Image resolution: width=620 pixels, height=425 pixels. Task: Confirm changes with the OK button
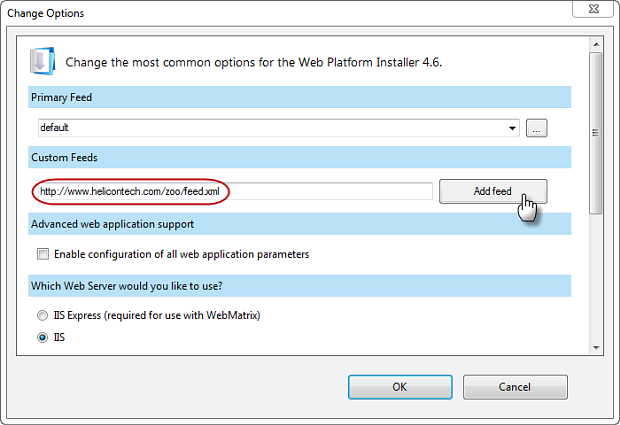[399, 387]
